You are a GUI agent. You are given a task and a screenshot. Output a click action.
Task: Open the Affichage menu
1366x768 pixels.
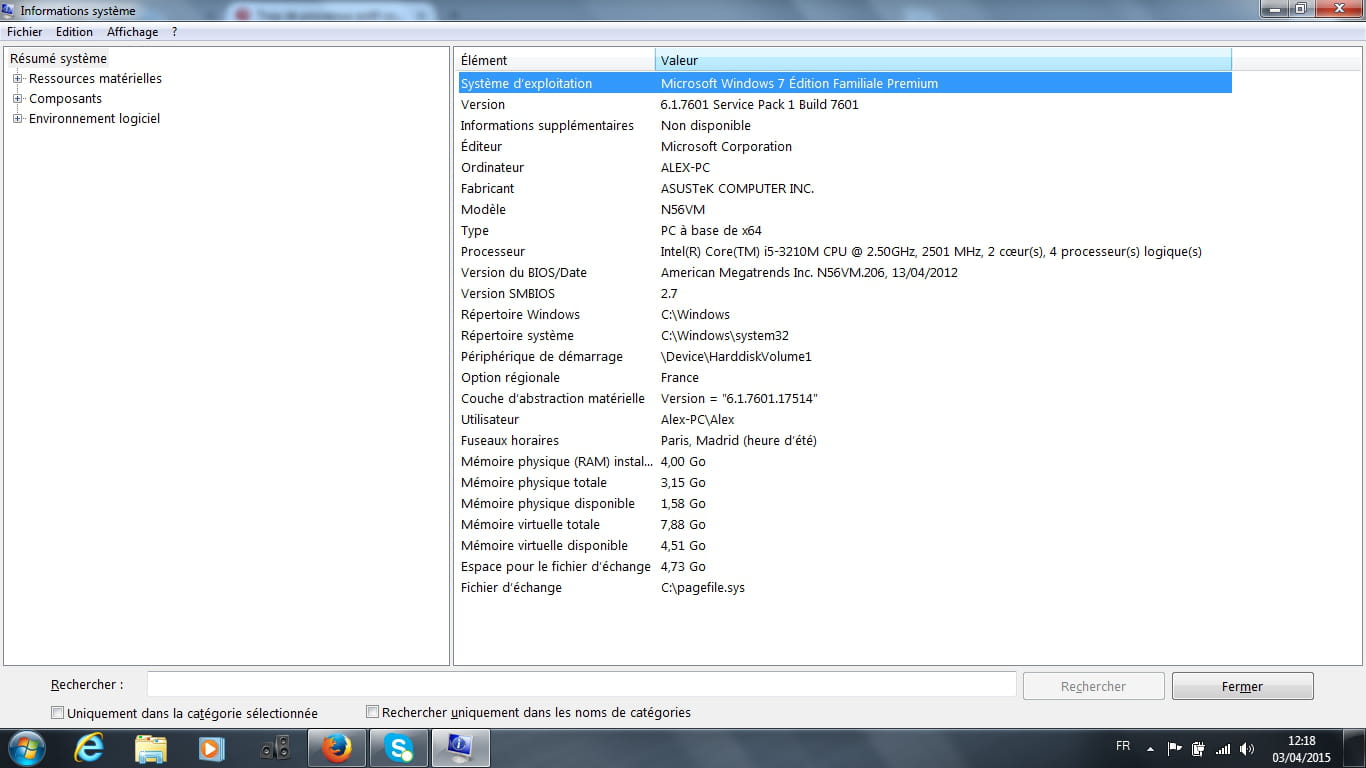pos(132,32)
